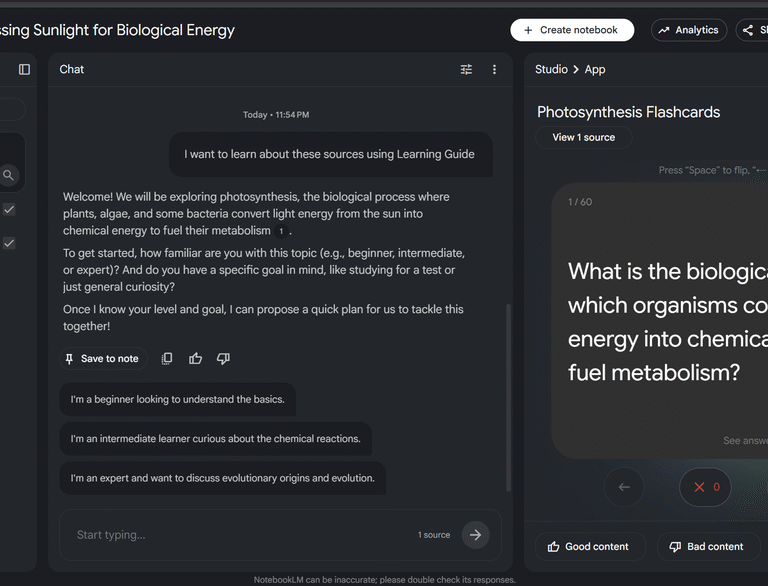Toggle the first source checkbox
The image size is (768, 586).
[x=9, y=210]
